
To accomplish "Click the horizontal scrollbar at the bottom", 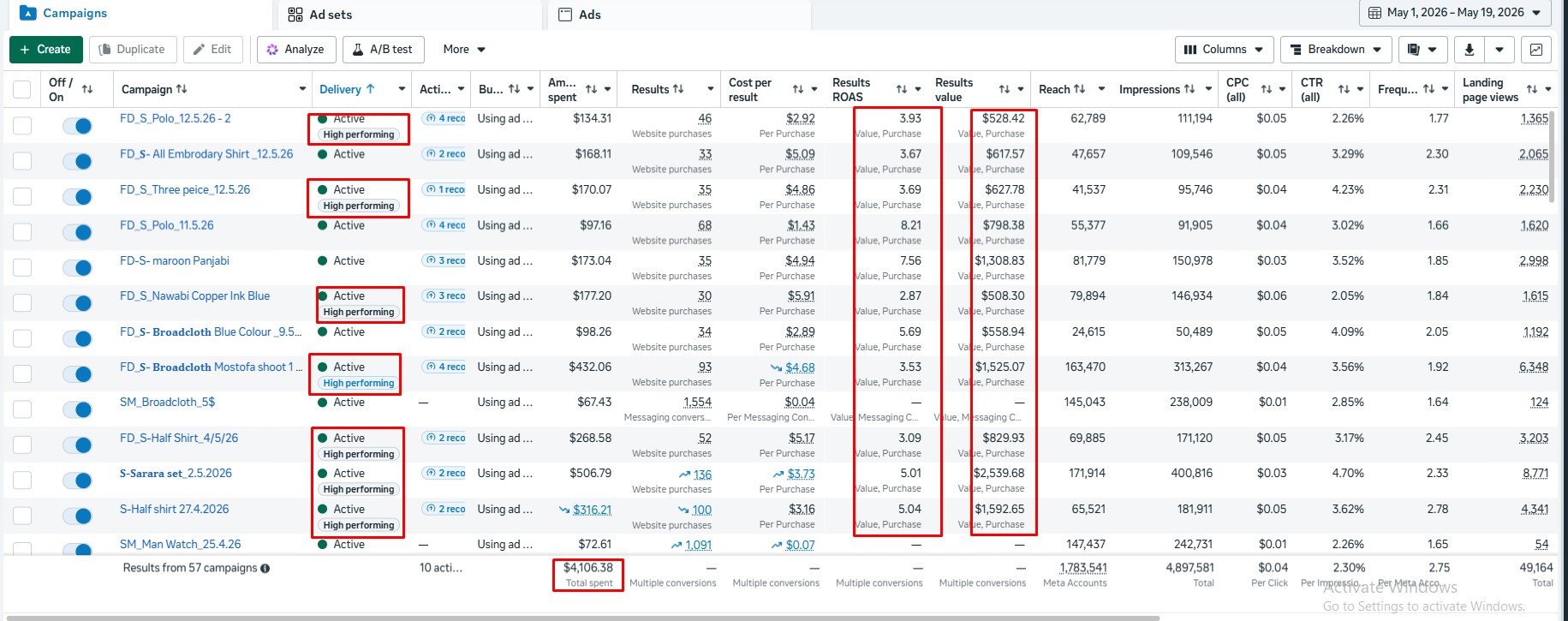I will (x=582, y=618).
